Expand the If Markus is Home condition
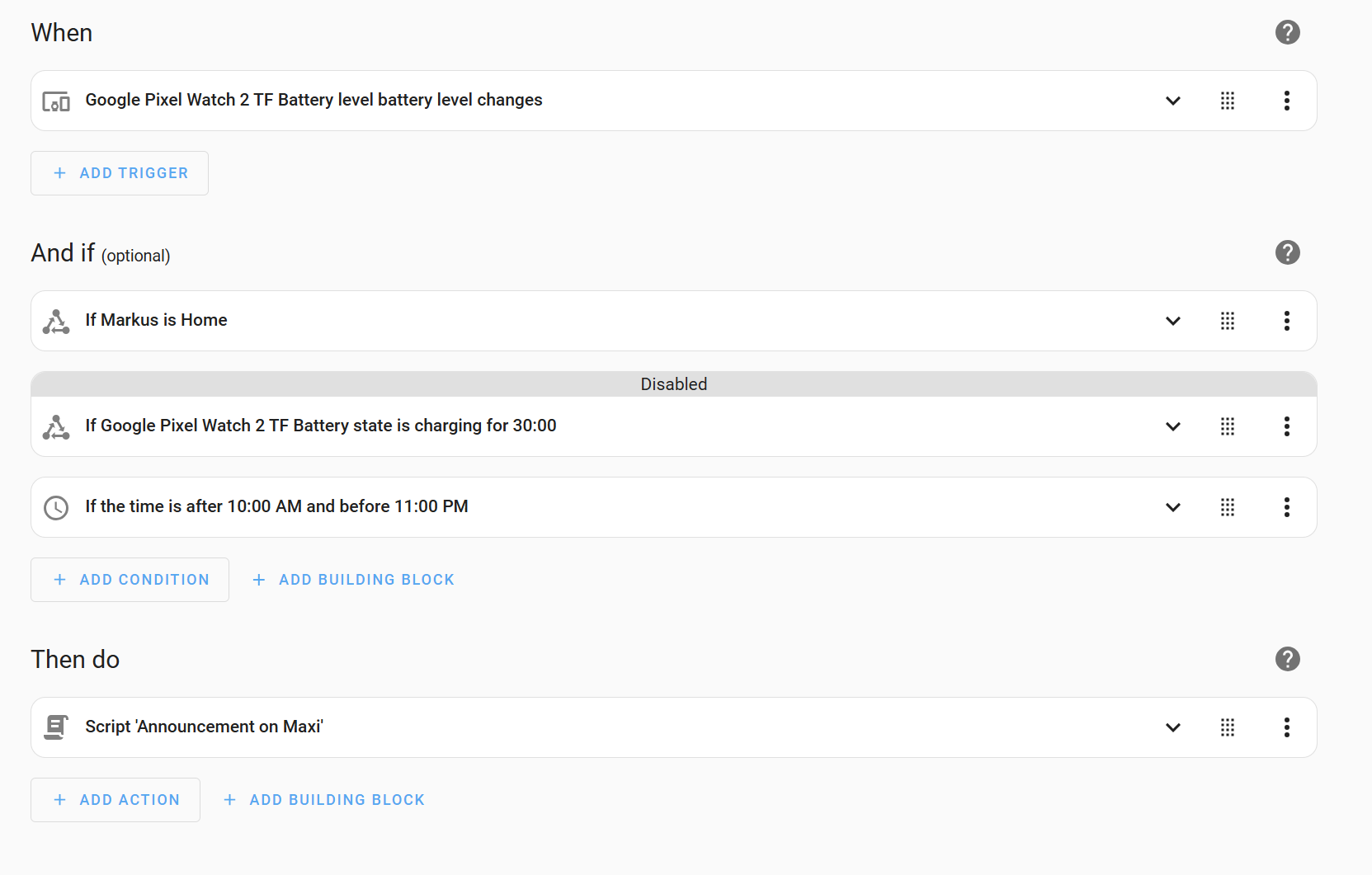1372x875 pixels. click(x=1172, y=321)
